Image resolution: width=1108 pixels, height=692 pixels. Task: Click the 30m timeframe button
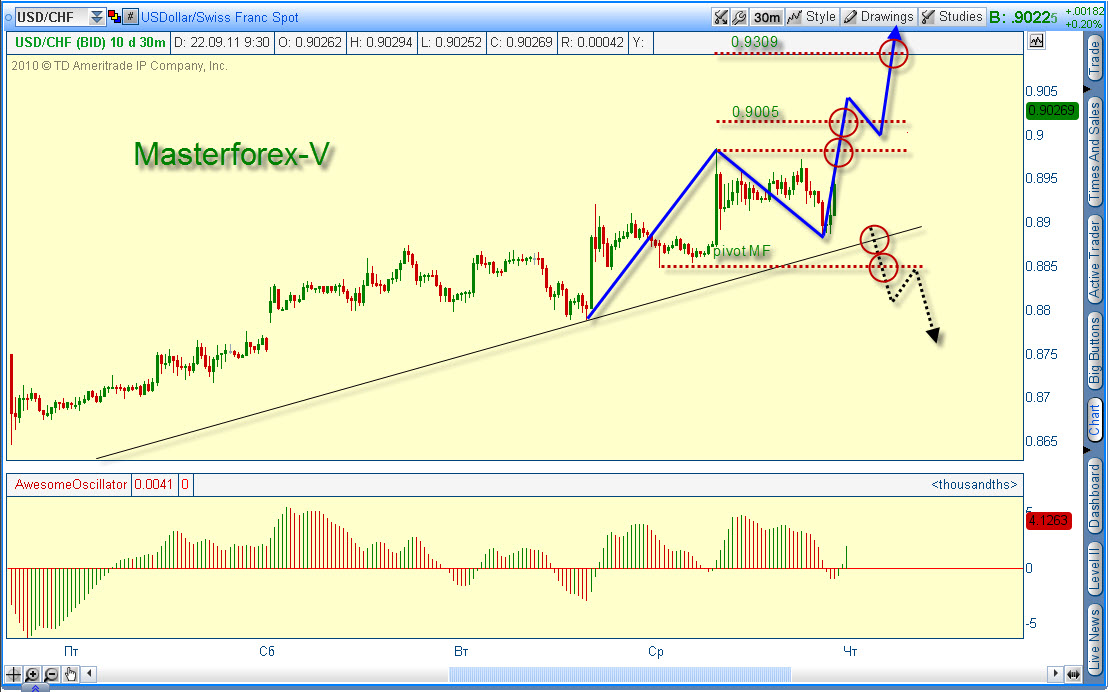767,17
